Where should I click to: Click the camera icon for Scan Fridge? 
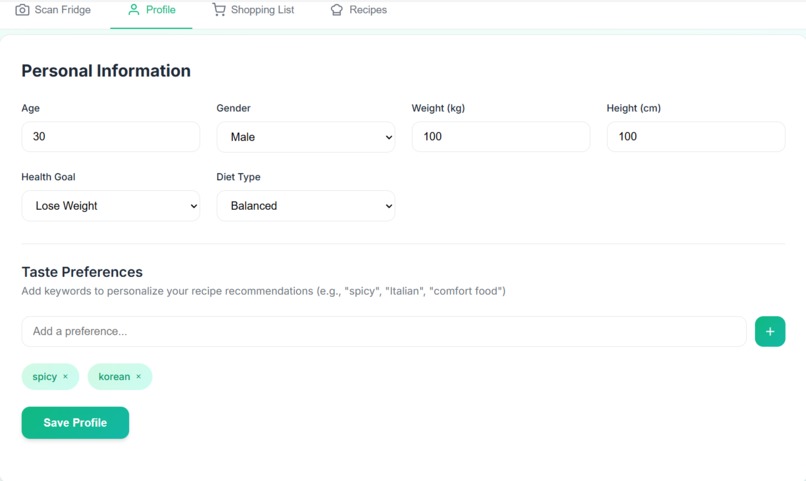point(22,10)
